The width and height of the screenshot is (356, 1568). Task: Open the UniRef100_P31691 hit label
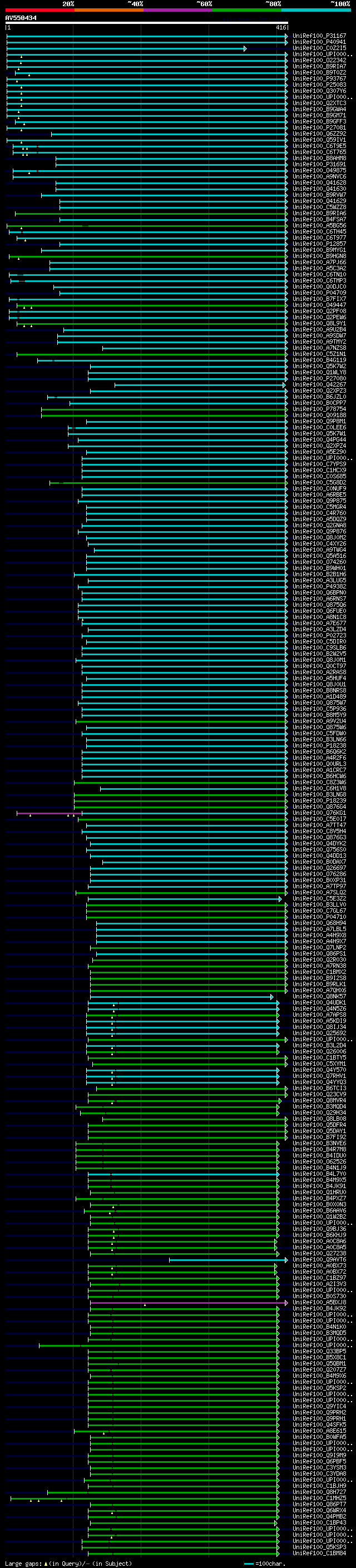tap(319, 164)
